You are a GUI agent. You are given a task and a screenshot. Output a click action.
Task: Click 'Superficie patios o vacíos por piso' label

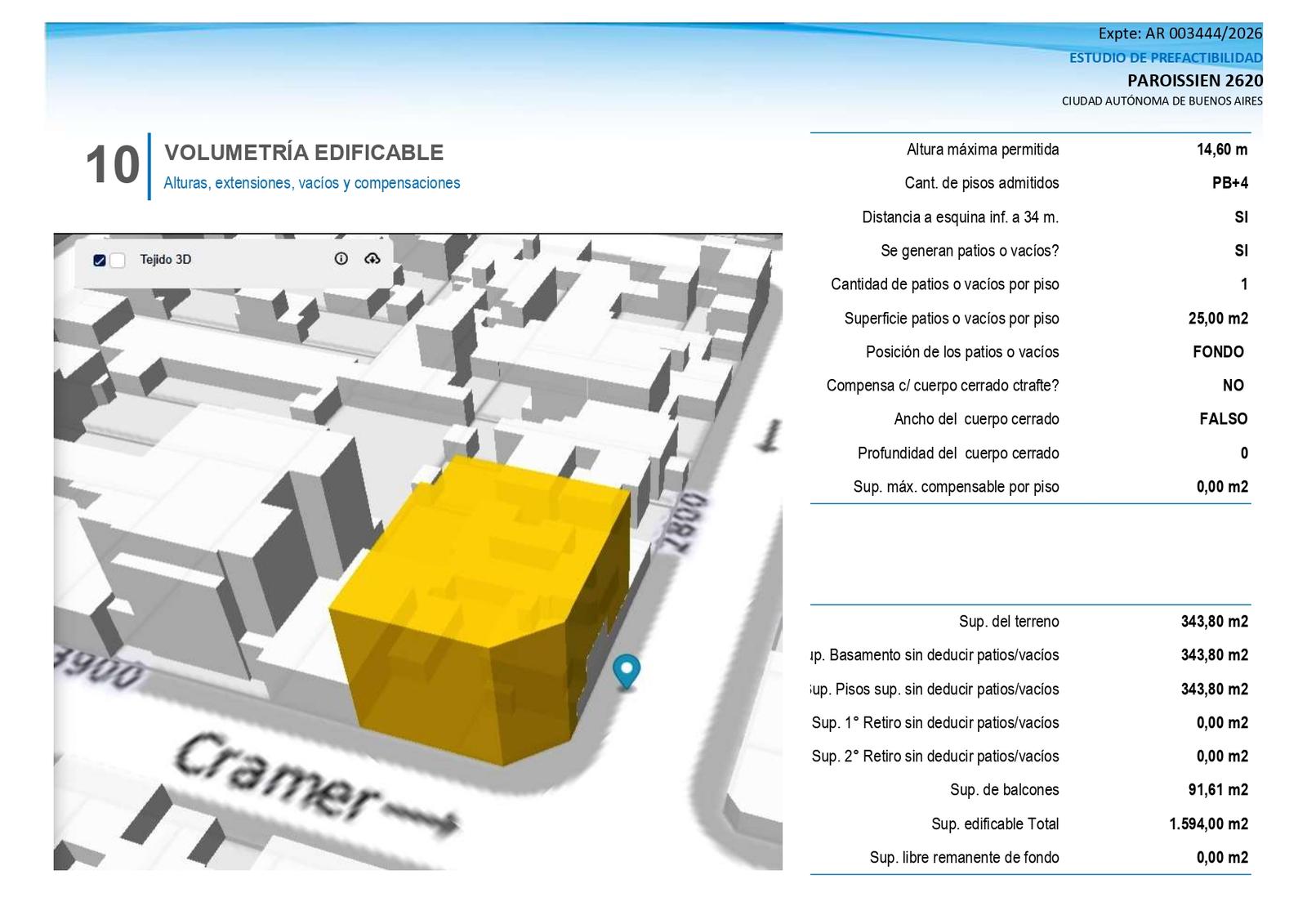pos(952,319)
